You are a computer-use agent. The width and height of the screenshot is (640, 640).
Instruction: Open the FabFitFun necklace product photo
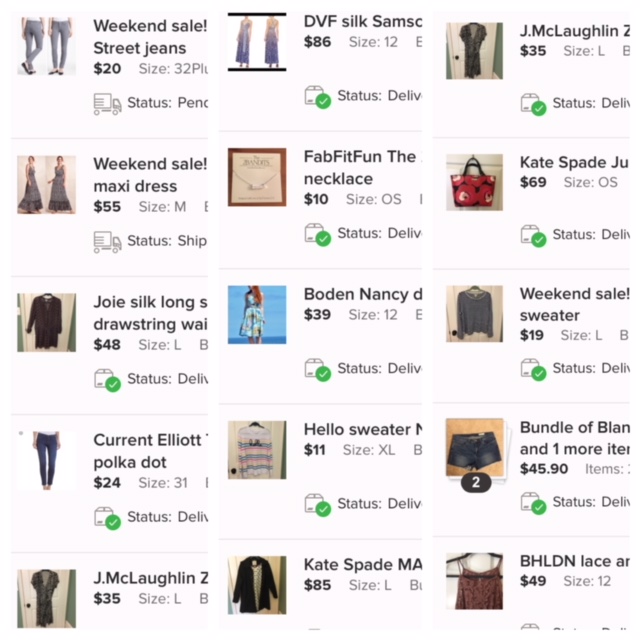point(257,177)
